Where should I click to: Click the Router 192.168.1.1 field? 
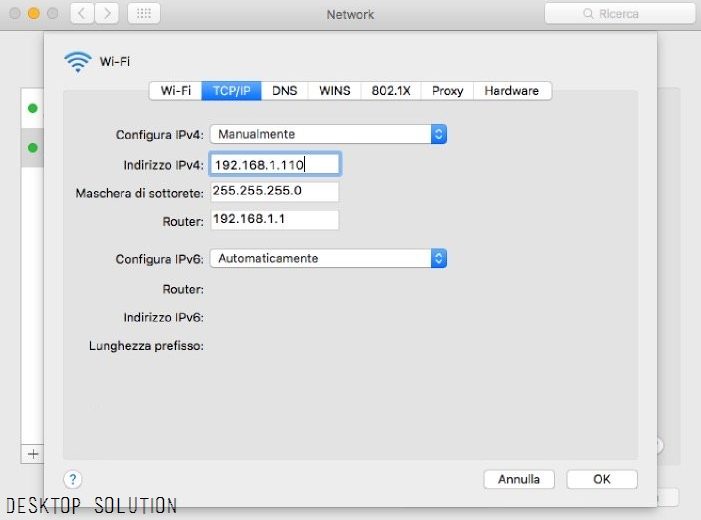(x=274, y=220)
